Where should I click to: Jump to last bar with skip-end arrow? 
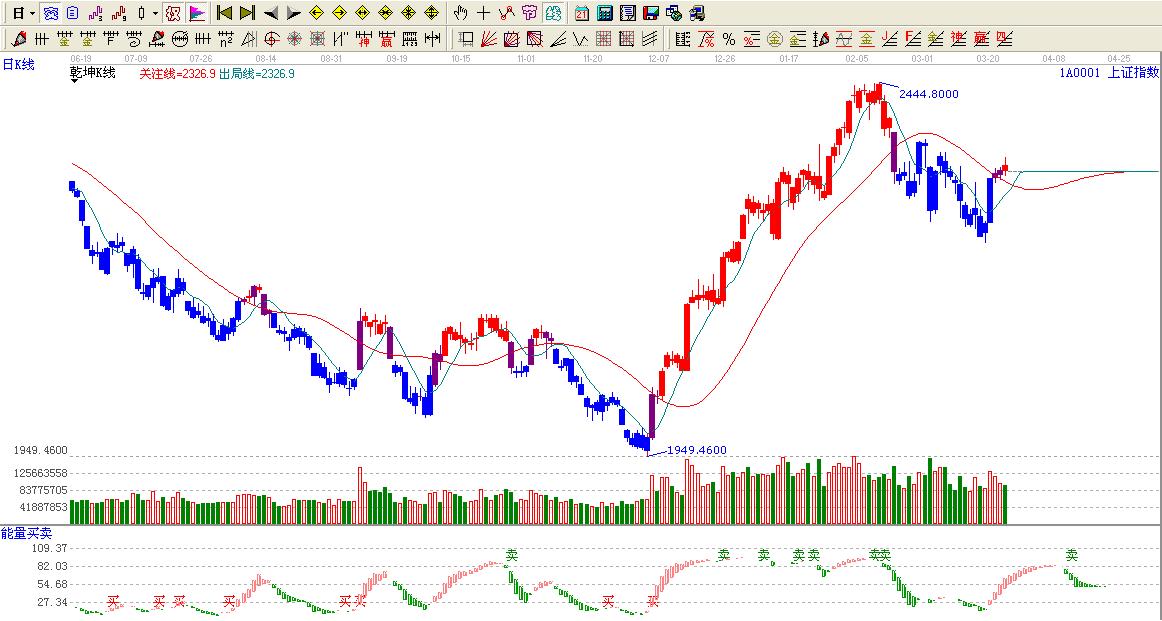click(x=247, y=13)
